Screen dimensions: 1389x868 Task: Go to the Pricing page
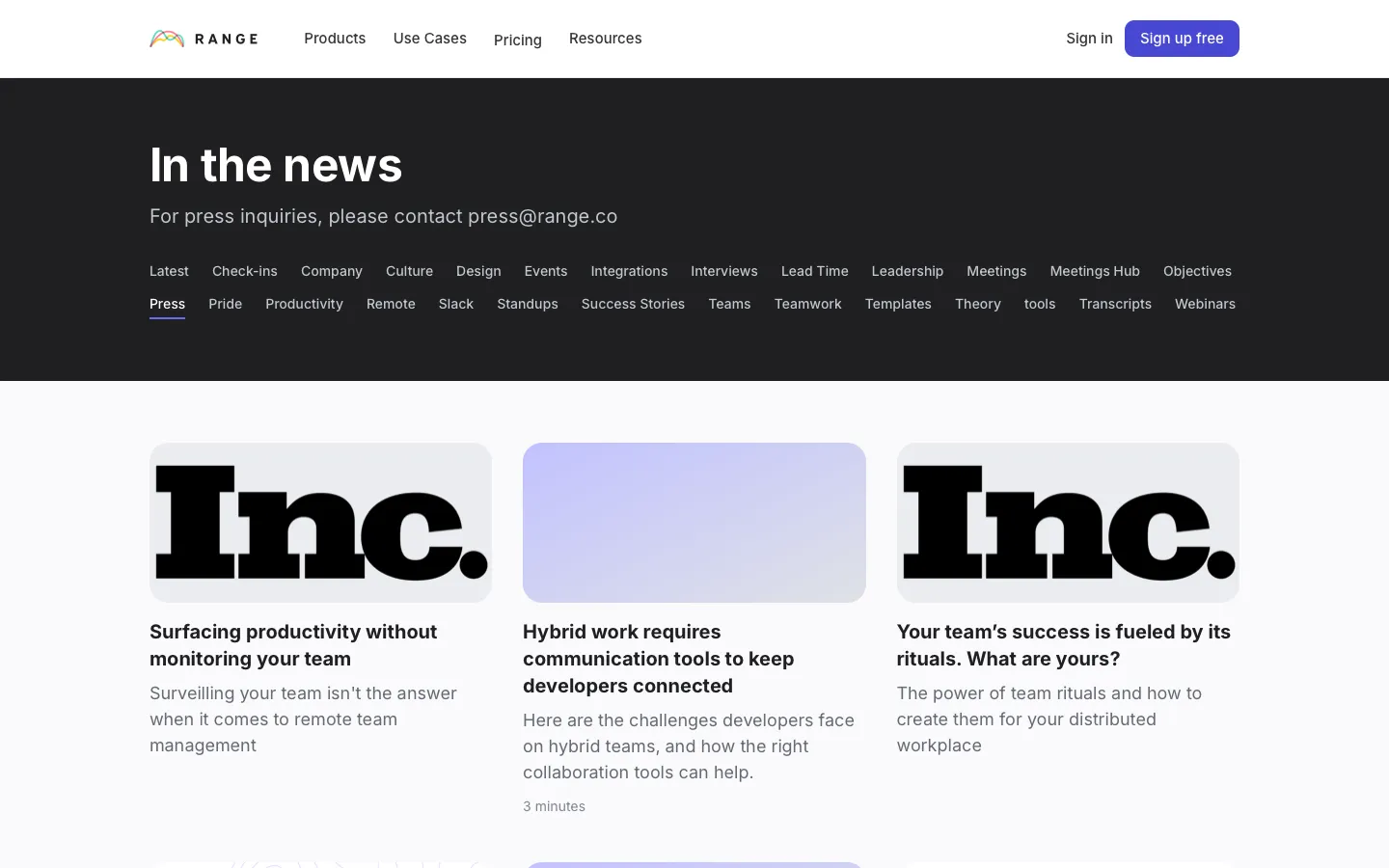(x=518, y=40)
